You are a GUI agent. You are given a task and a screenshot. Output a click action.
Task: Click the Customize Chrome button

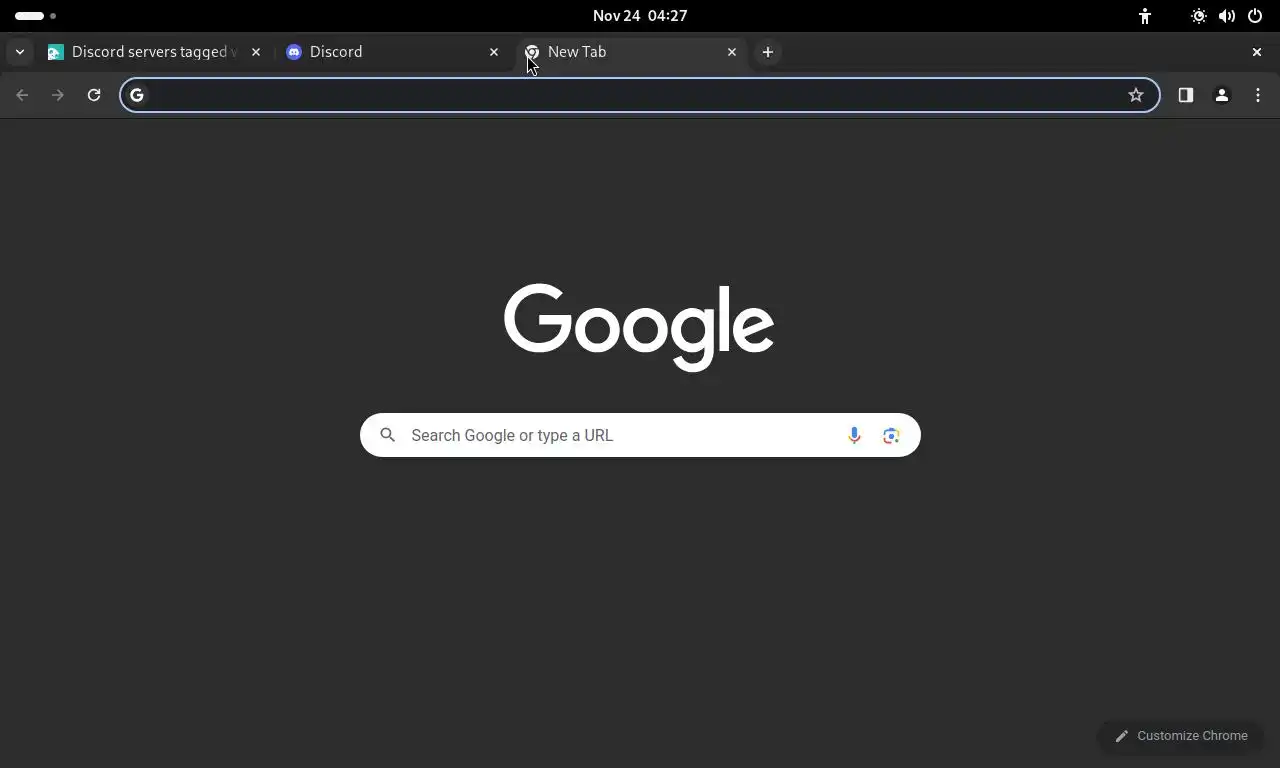coord(1181,736)
